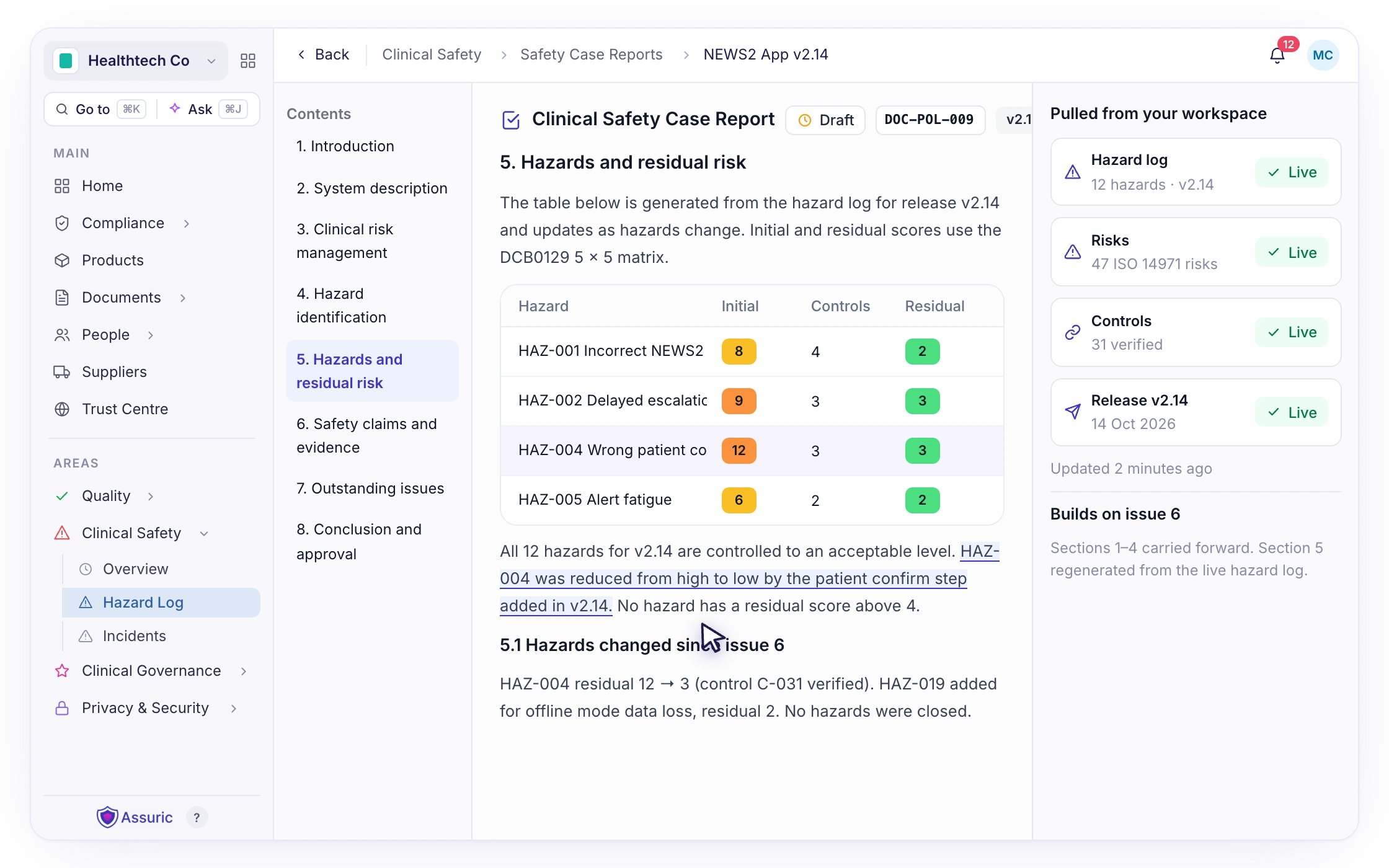Image resolution: width=1389 pixels, height=868 pixels.
Task: Expand the Quality area chevron
Action: click(151, 496)
